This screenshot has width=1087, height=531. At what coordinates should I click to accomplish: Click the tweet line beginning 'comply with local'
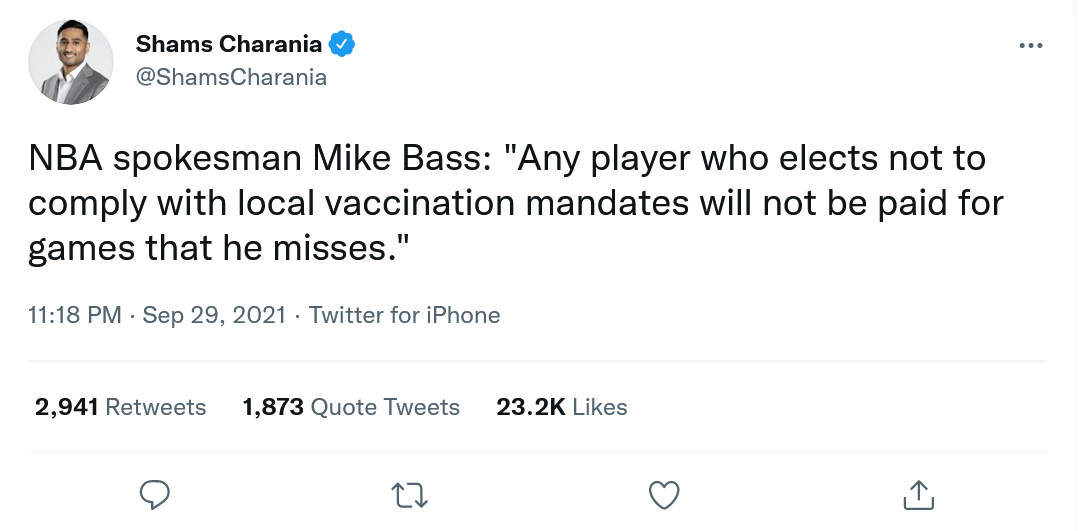tap(515, 203)
